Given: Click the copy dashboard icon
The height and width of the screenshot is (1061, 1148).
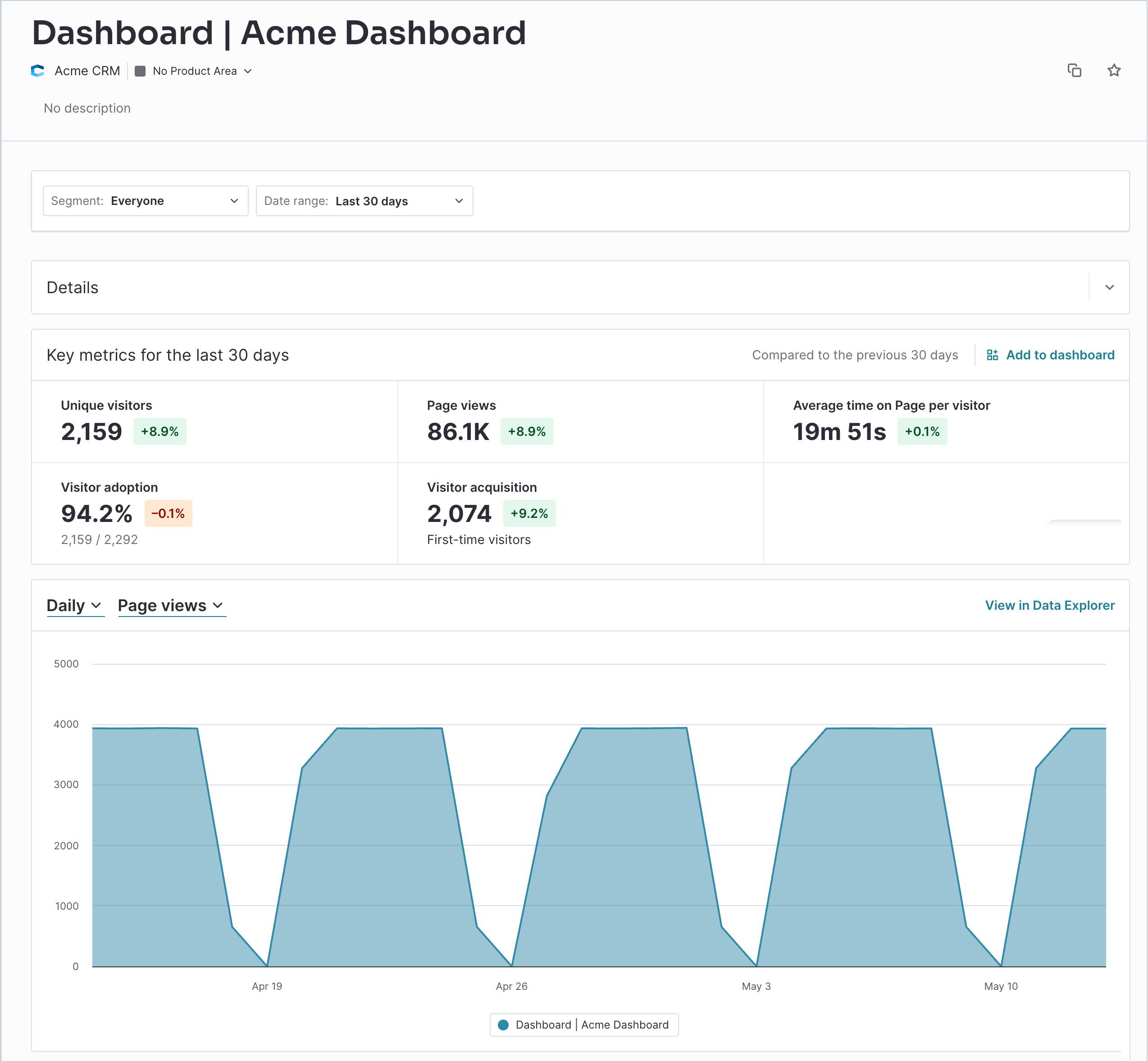Looking at the screenshot, I should (1074, 70).
